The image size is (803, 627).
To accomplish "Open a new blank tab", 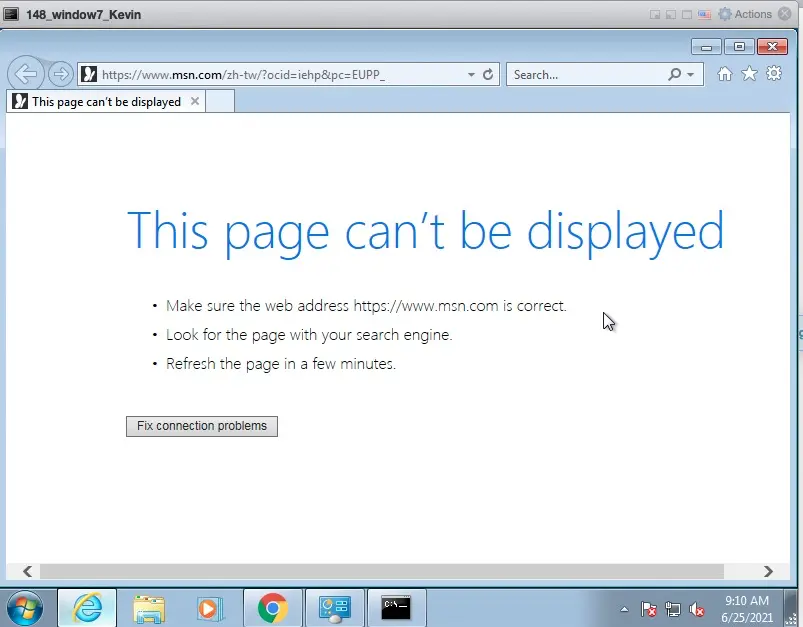I will (220, 101).
